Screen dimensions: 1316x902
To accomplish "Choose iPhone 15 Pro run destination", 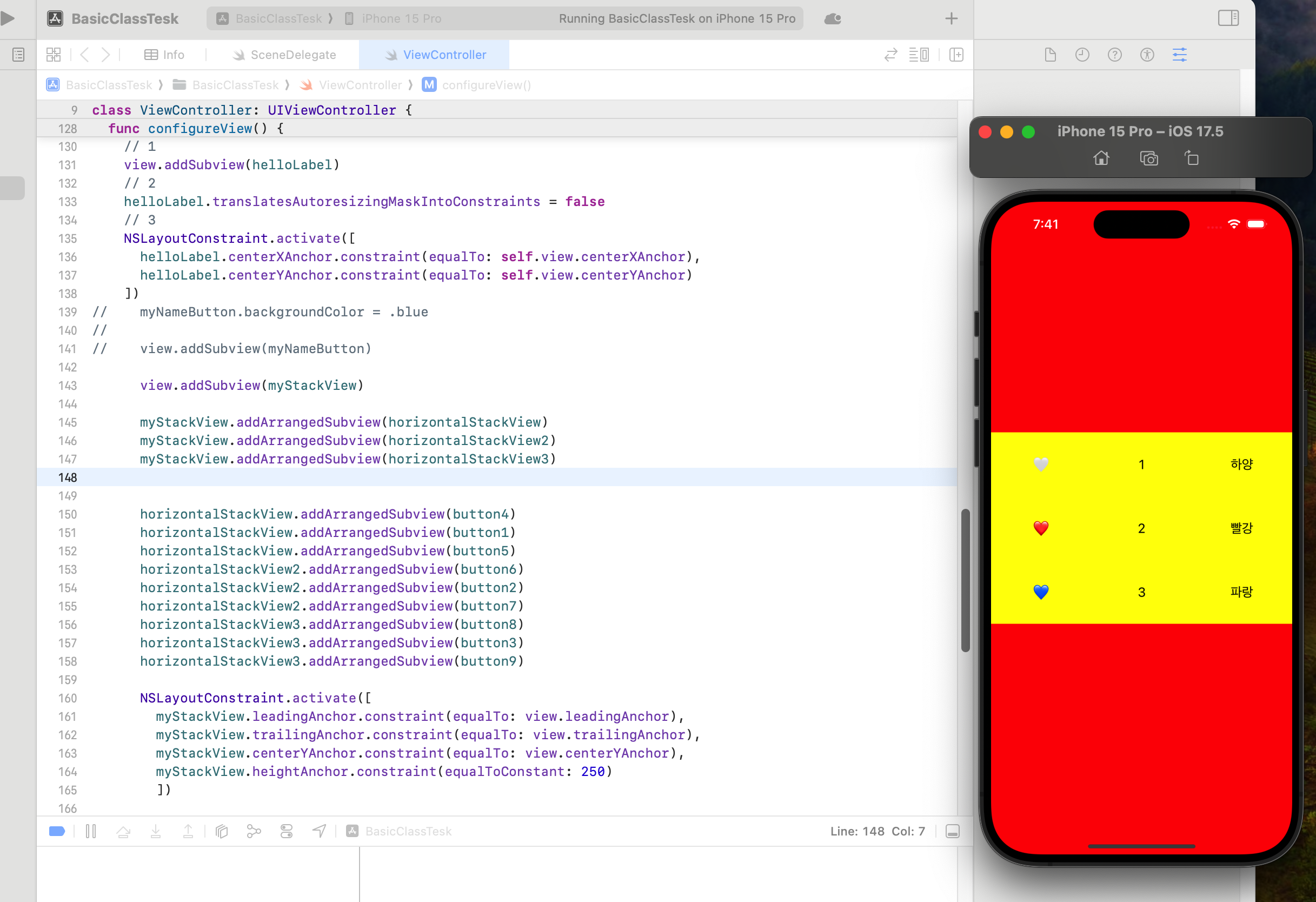I will click(x=393, y=19).
